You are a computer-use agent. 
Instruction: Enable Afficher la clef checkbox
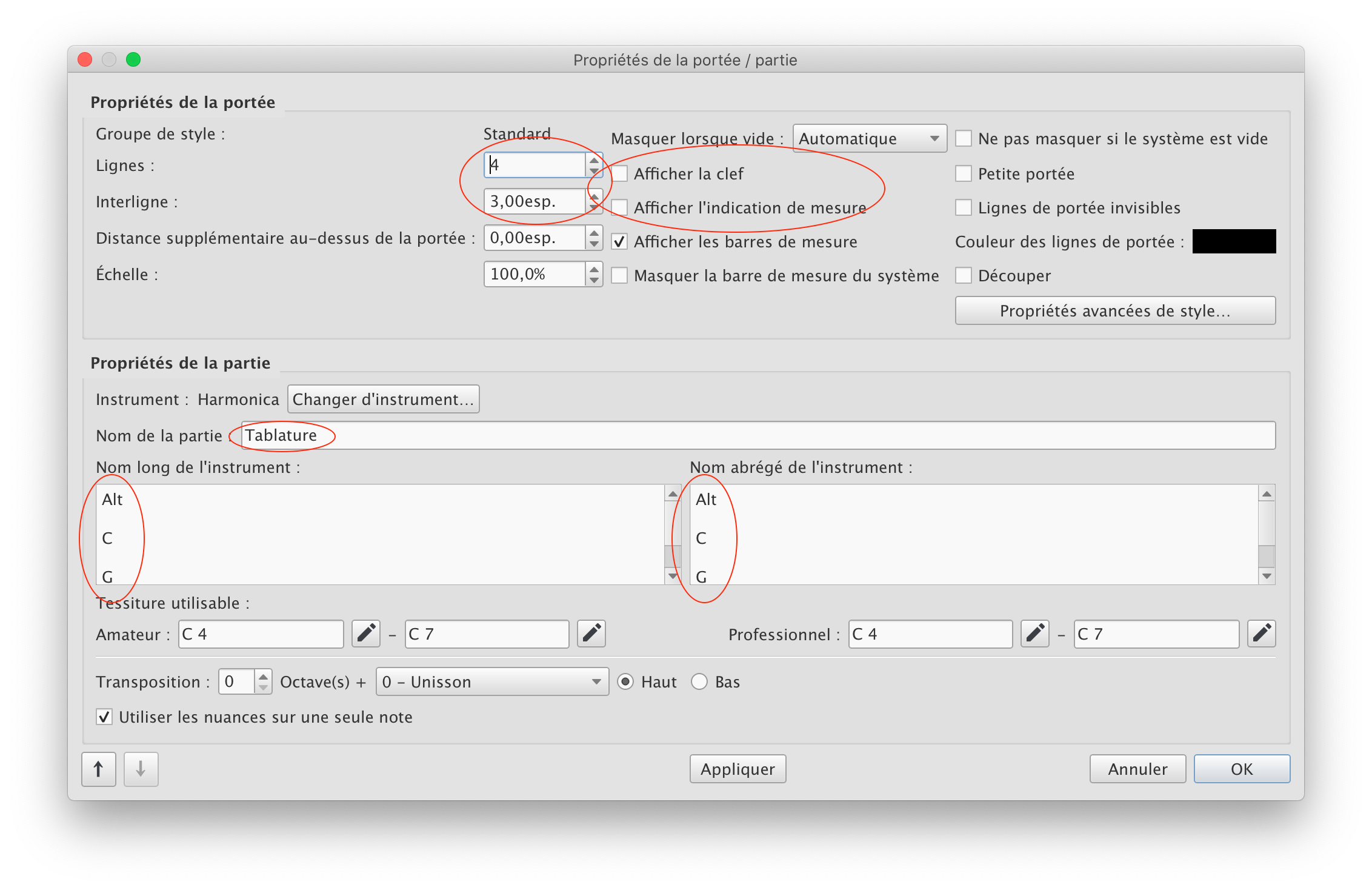(619, 174)
